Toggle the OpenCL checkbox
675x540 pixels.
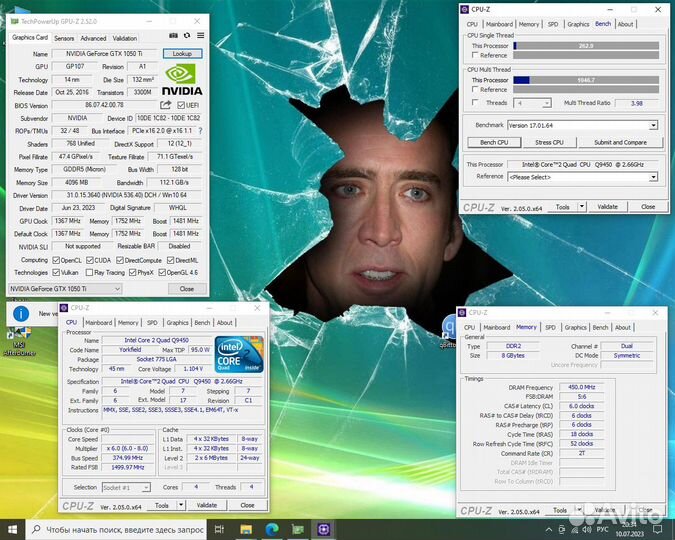(x=56, y=260)
